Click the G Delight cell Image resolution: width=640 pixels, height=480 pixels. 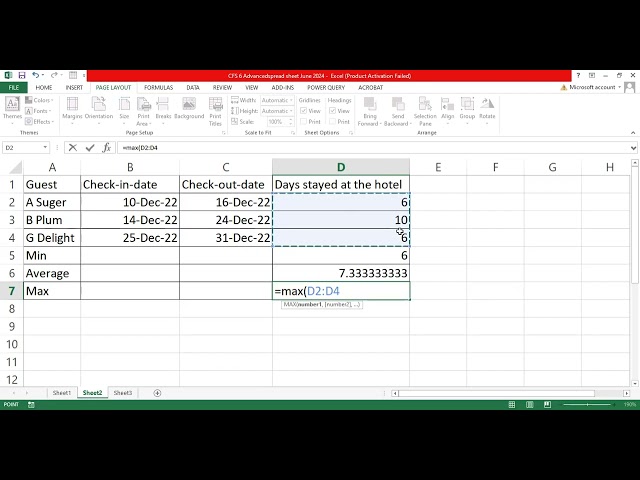point(52,238)
